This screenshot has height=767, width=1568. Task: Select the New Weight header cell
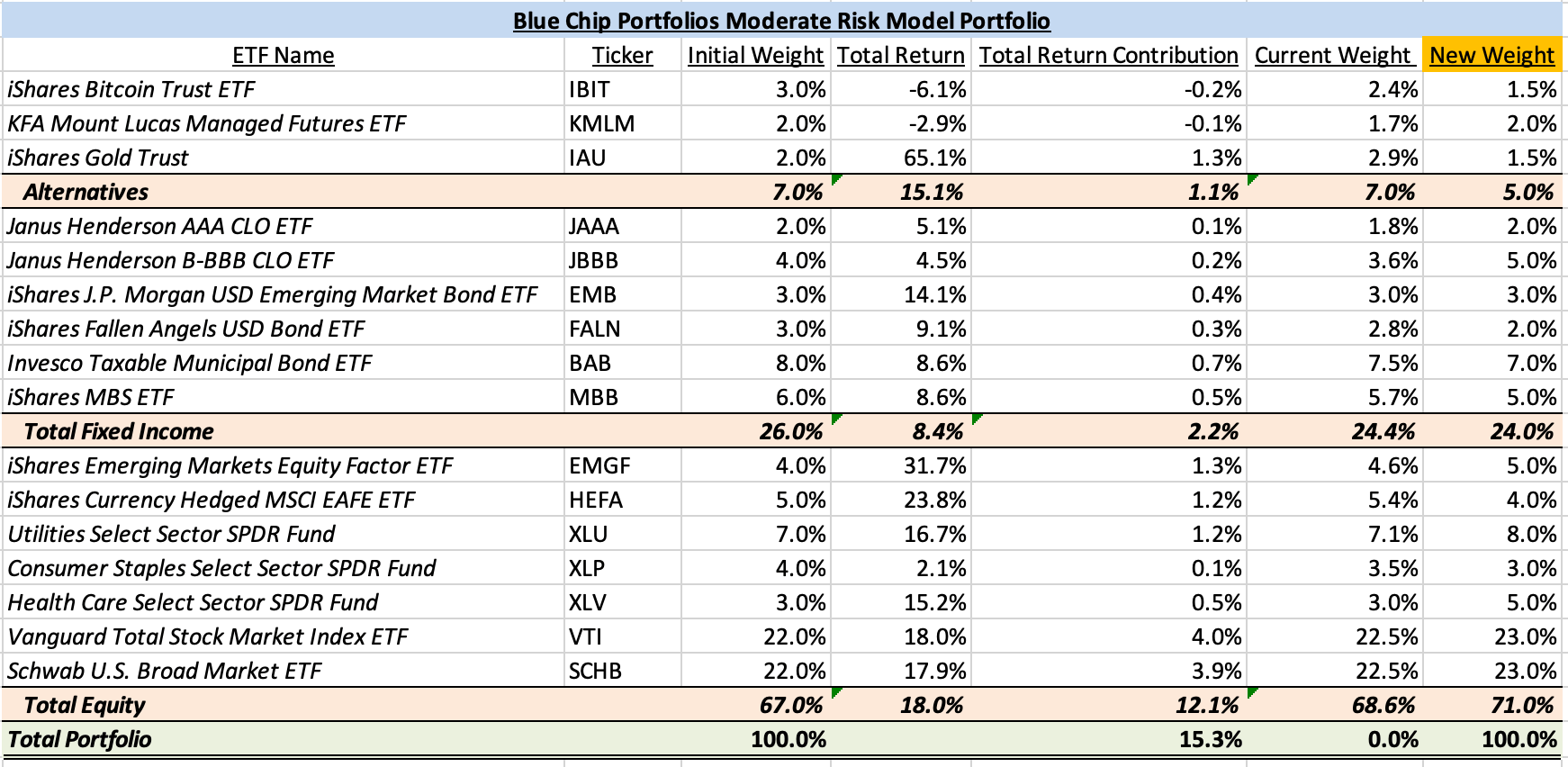click(x=1491, y=55)
